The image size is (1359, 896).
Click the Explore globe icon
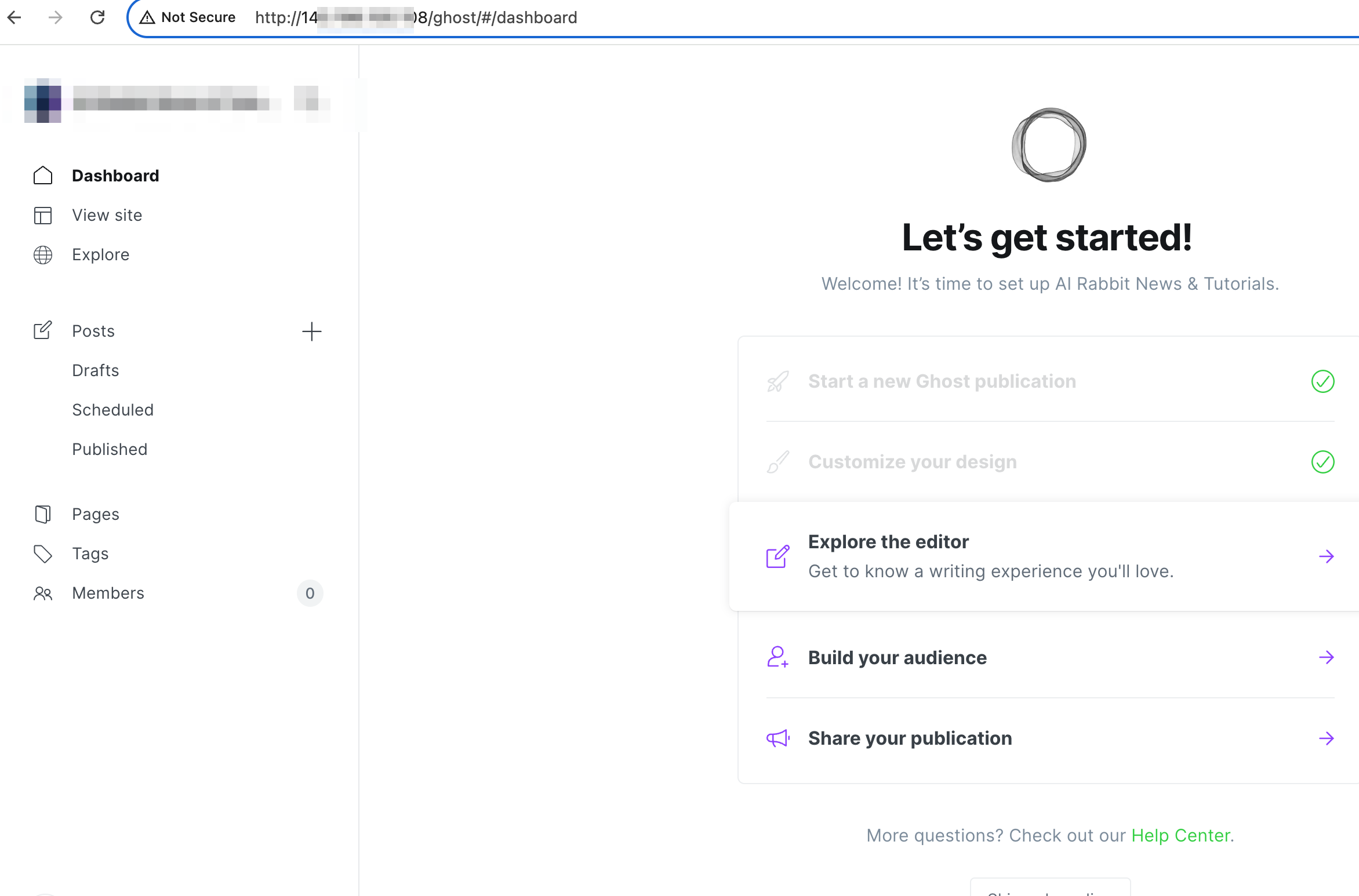click(x=43, y=254)
